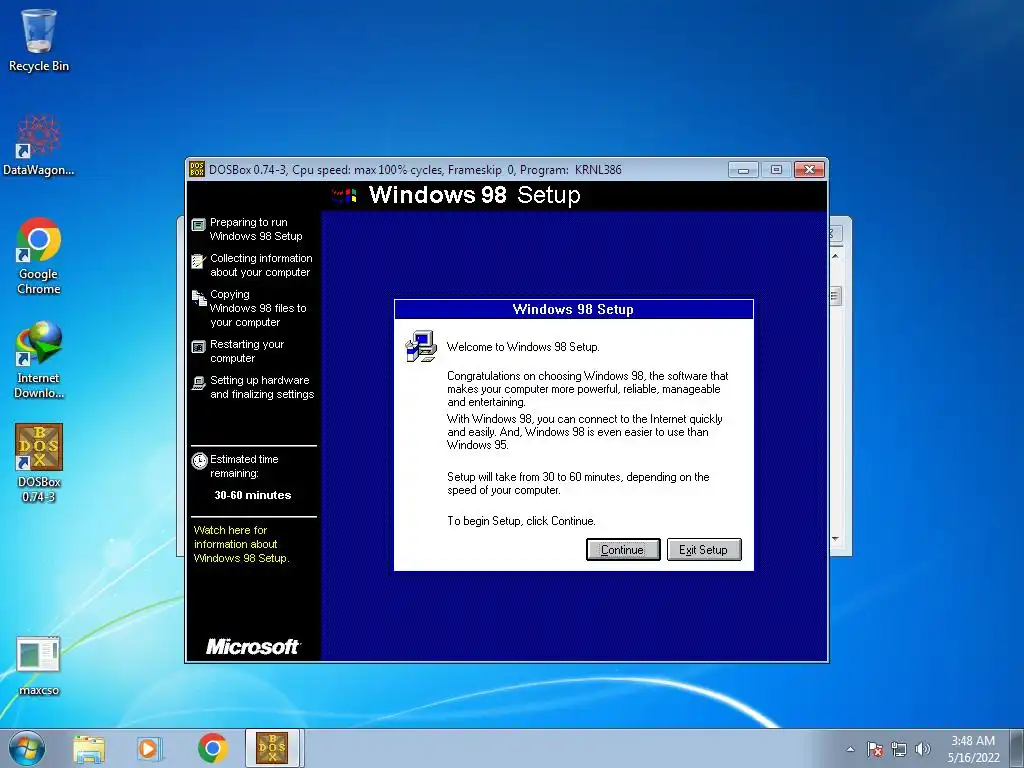Click the Restarting your computer step icon
This screenshot has height=768, width=1024.
pos(199,347)
